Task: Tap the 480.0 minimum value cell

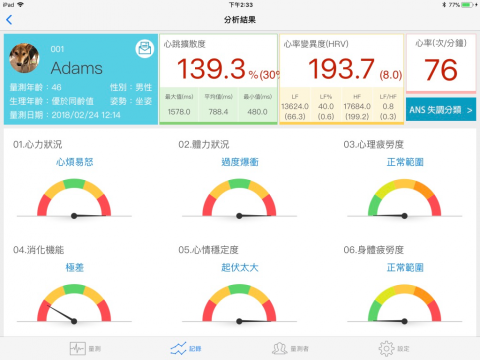Action: click(x=258, y=105)
